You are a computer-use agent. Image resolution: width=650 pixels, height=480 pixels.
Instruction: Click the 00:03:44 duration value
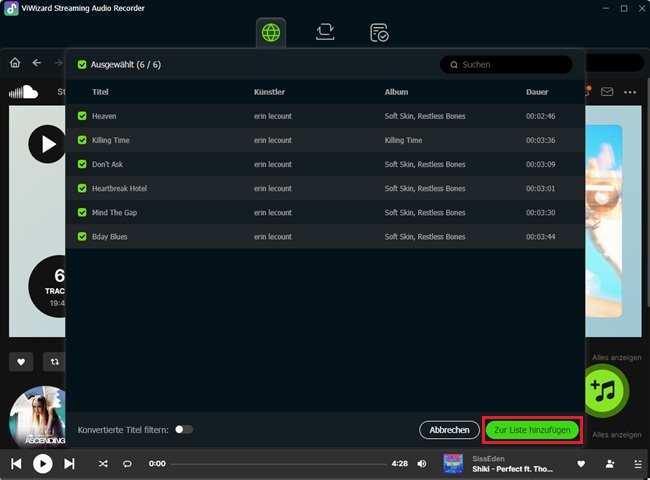541,237
